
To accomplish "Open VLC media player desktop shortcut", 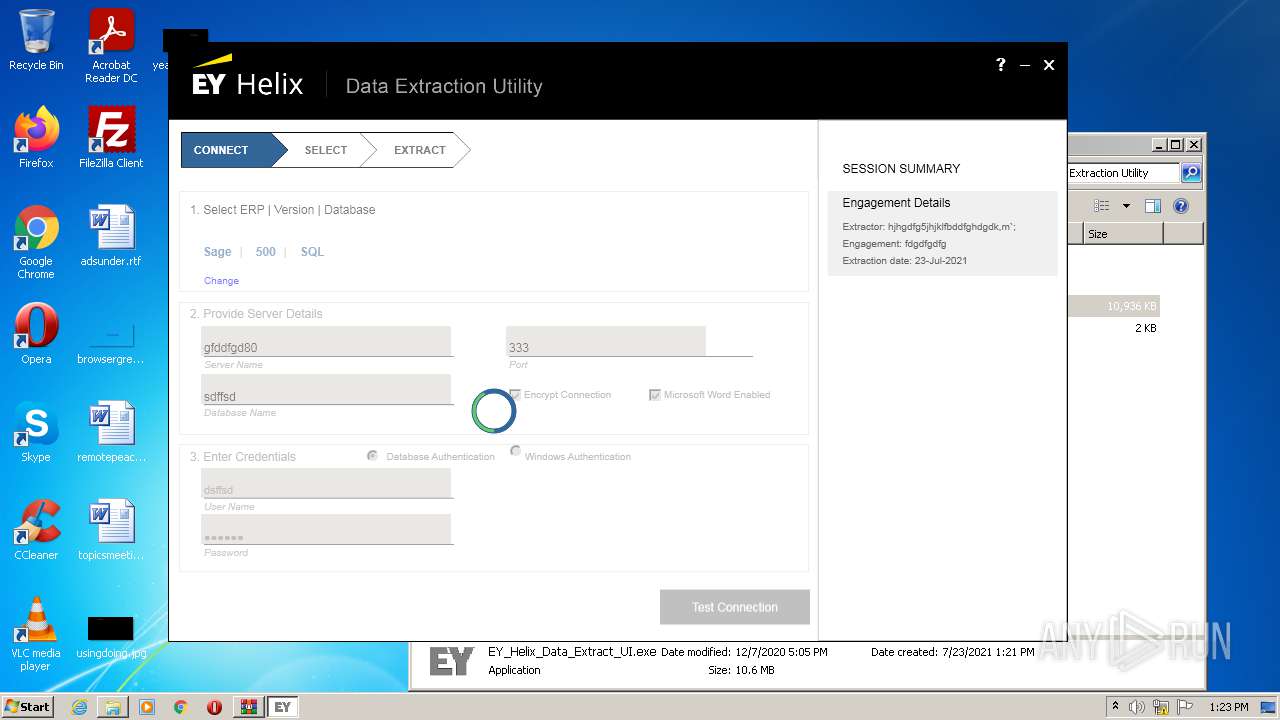I will point(36,634).
